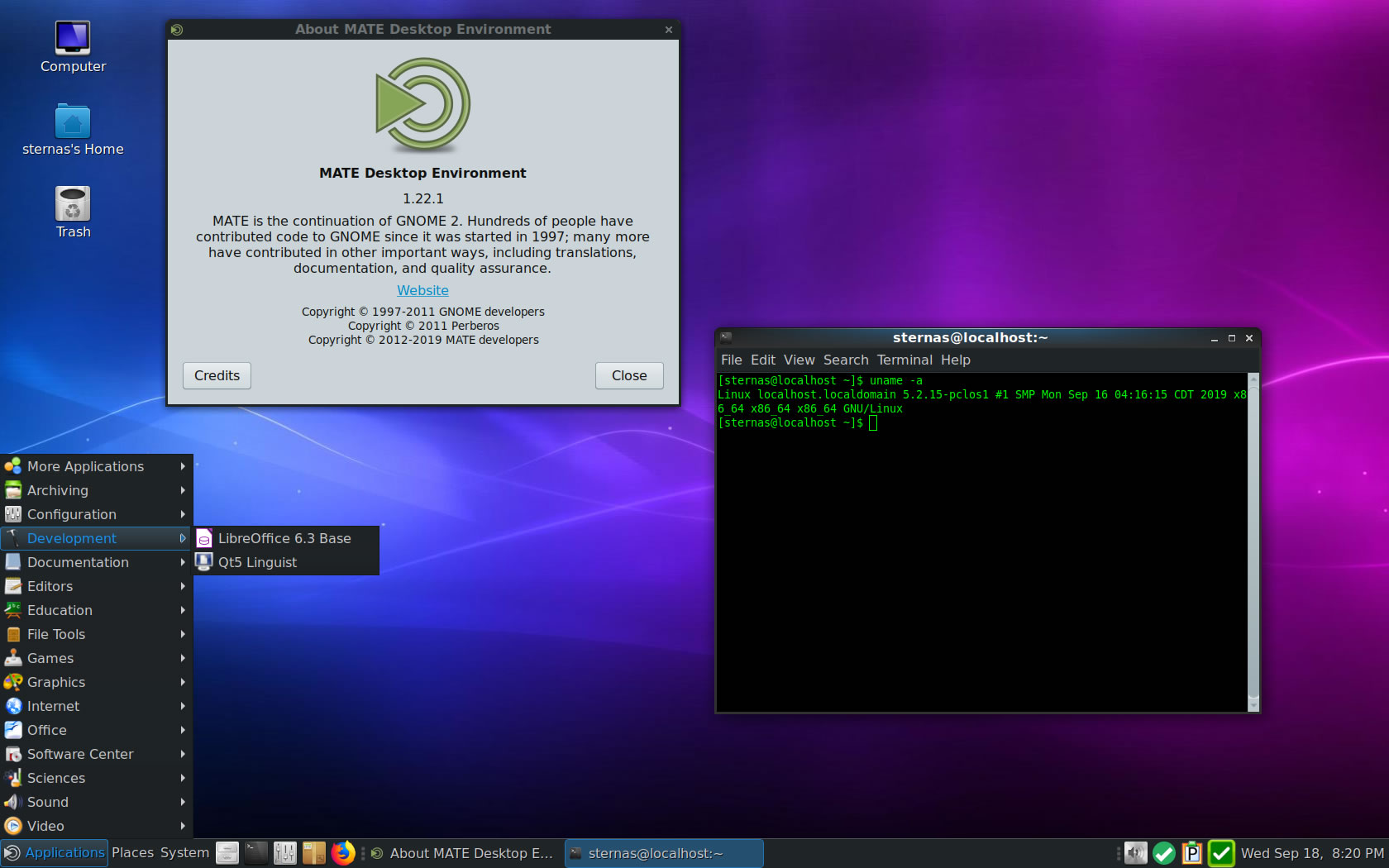Click the MATE logo in About dialog

click(422, 105)
